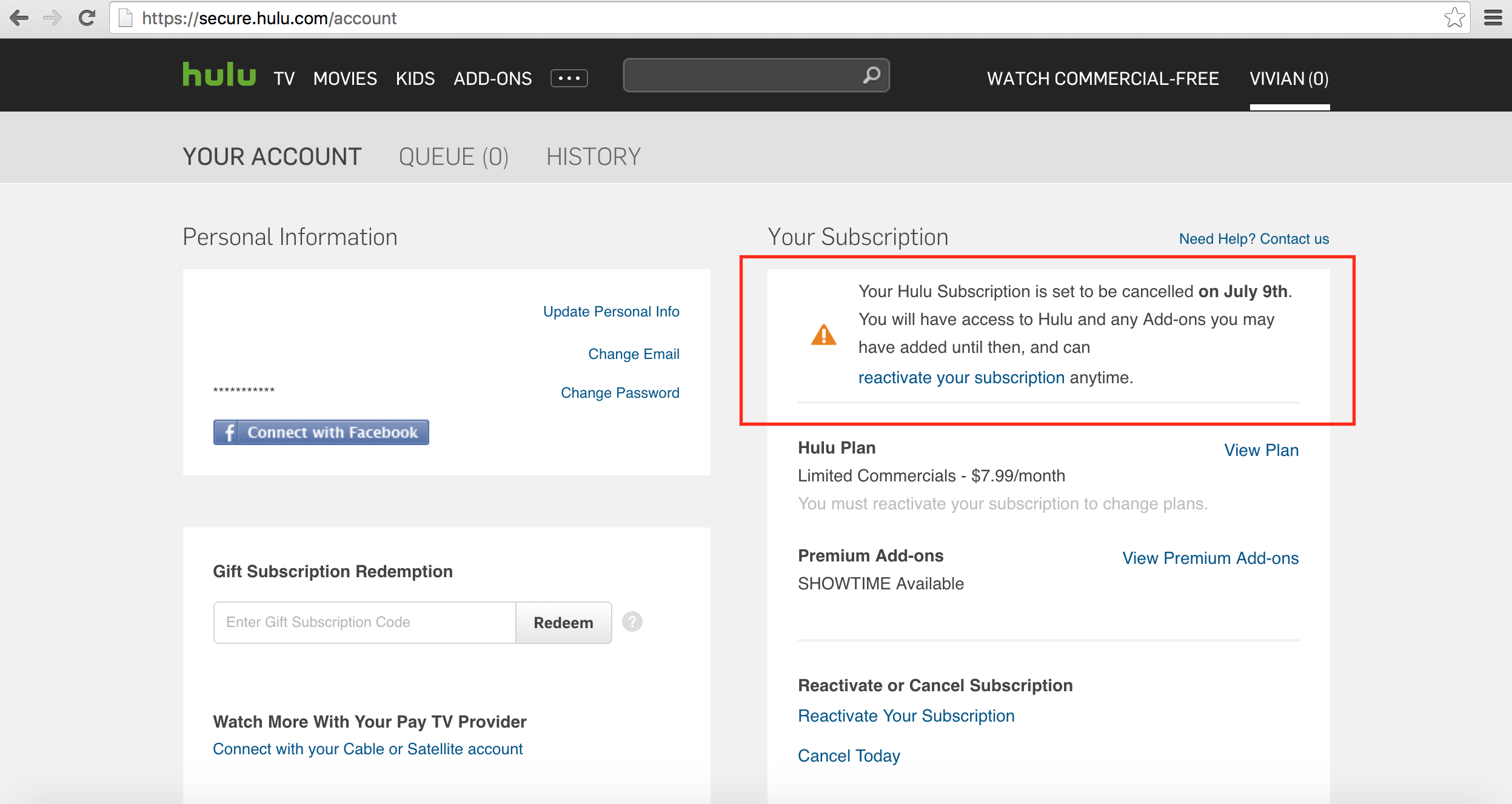Click the browser address bar URL

[269, 18]
